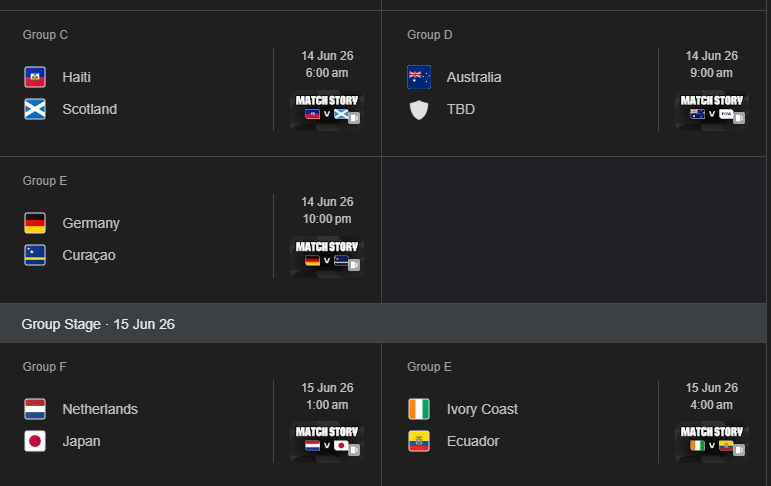Click the Japan flag icon
This screenshot has height=486, width=771.
[x=35, y=441]
